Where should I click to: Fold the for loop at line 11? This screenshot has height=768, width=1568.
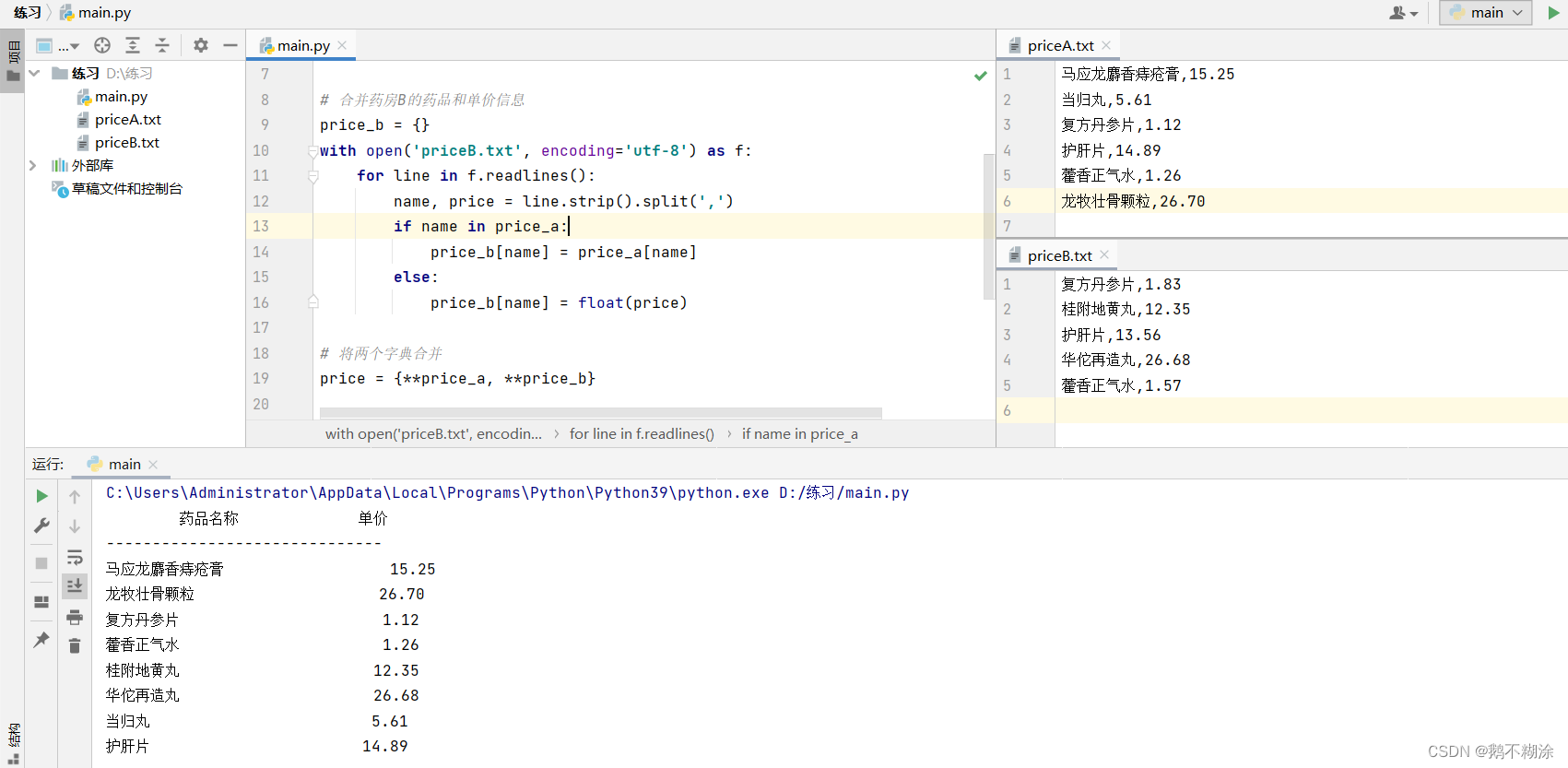[312, 176]
